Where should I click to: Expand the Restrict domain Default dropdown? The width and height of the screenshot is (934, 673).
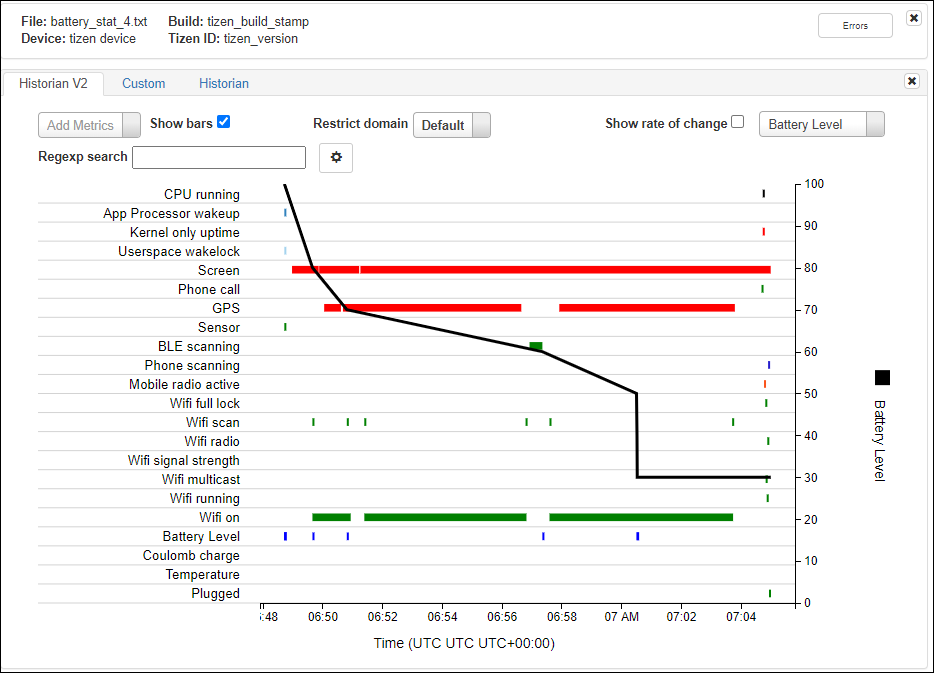pos(451,125)
